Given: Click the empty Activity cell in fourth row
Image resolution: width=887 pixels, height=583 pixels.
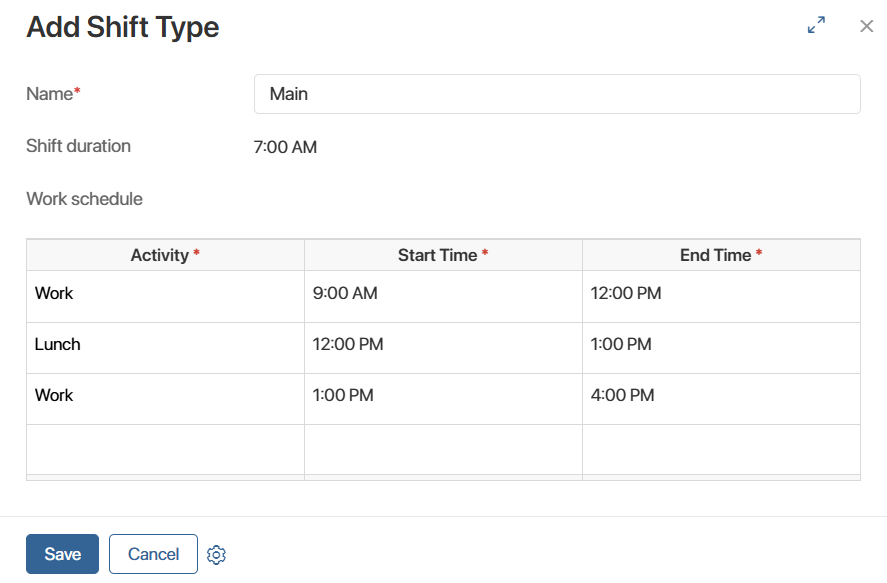Looking at the screenshot, I should coord(165,449).
